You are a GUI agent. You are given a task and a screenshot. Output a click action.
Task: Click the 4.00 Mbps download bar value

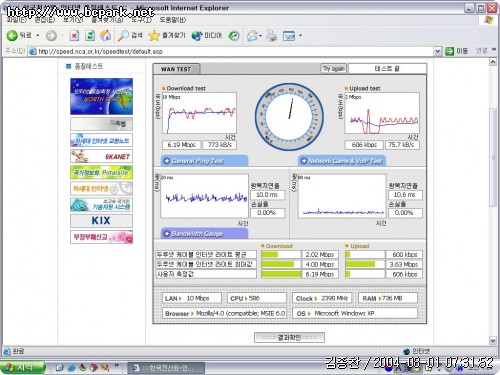point(320,264)
